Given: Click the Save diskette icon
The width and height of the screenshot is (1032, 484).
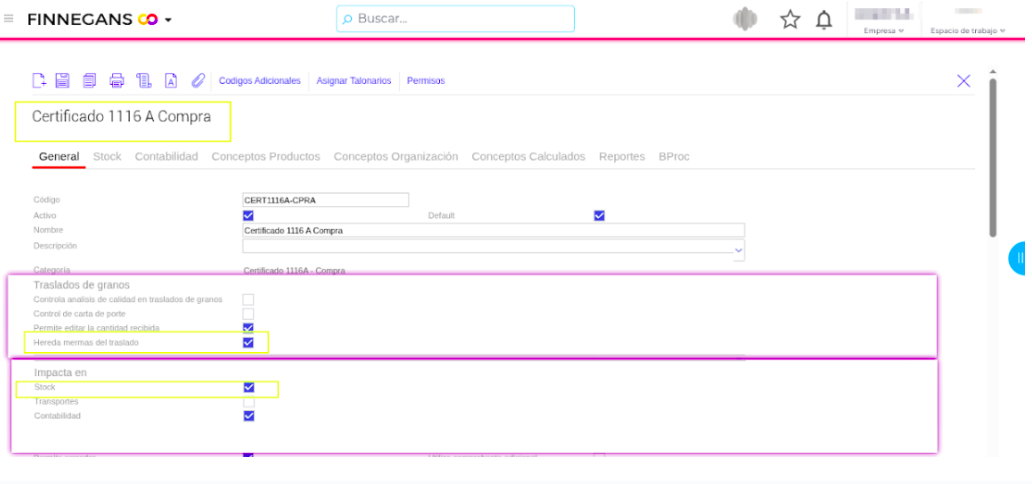Looking at the screenshot, I should click(x=62, y=80).
